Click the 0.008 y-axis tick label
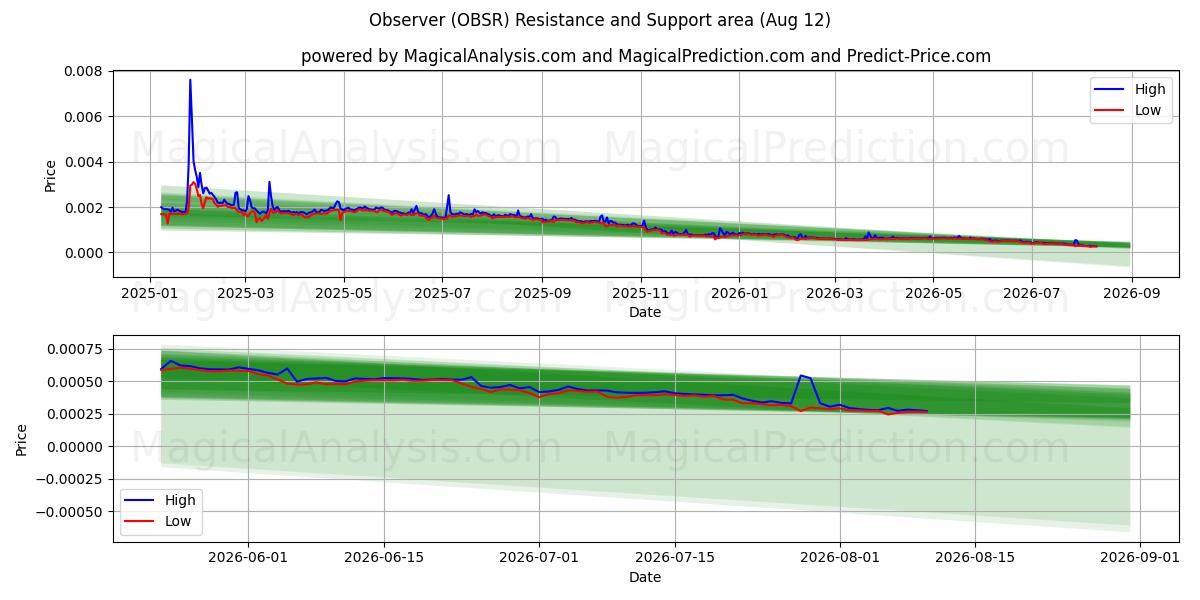Viewport: 1200px width, 600px height. [84, 71]
